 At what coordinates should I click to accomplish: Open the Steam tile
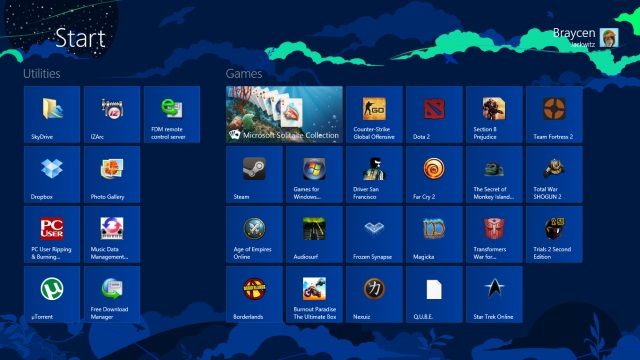254,174
